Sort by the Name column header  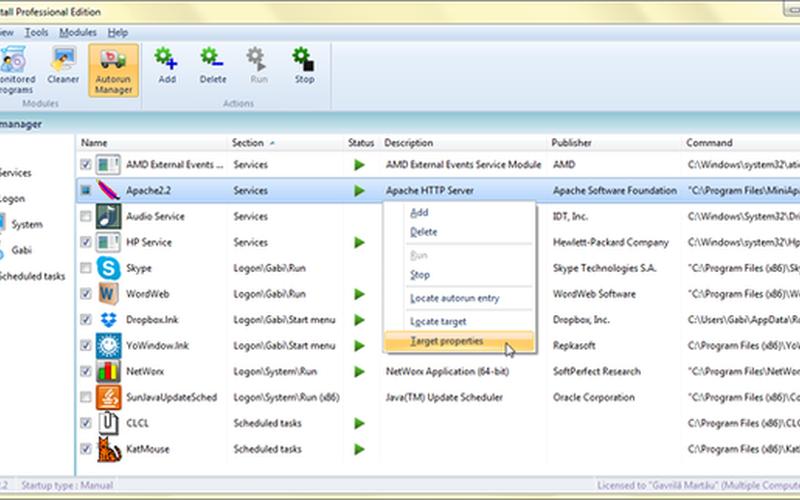tap(152, 143)
